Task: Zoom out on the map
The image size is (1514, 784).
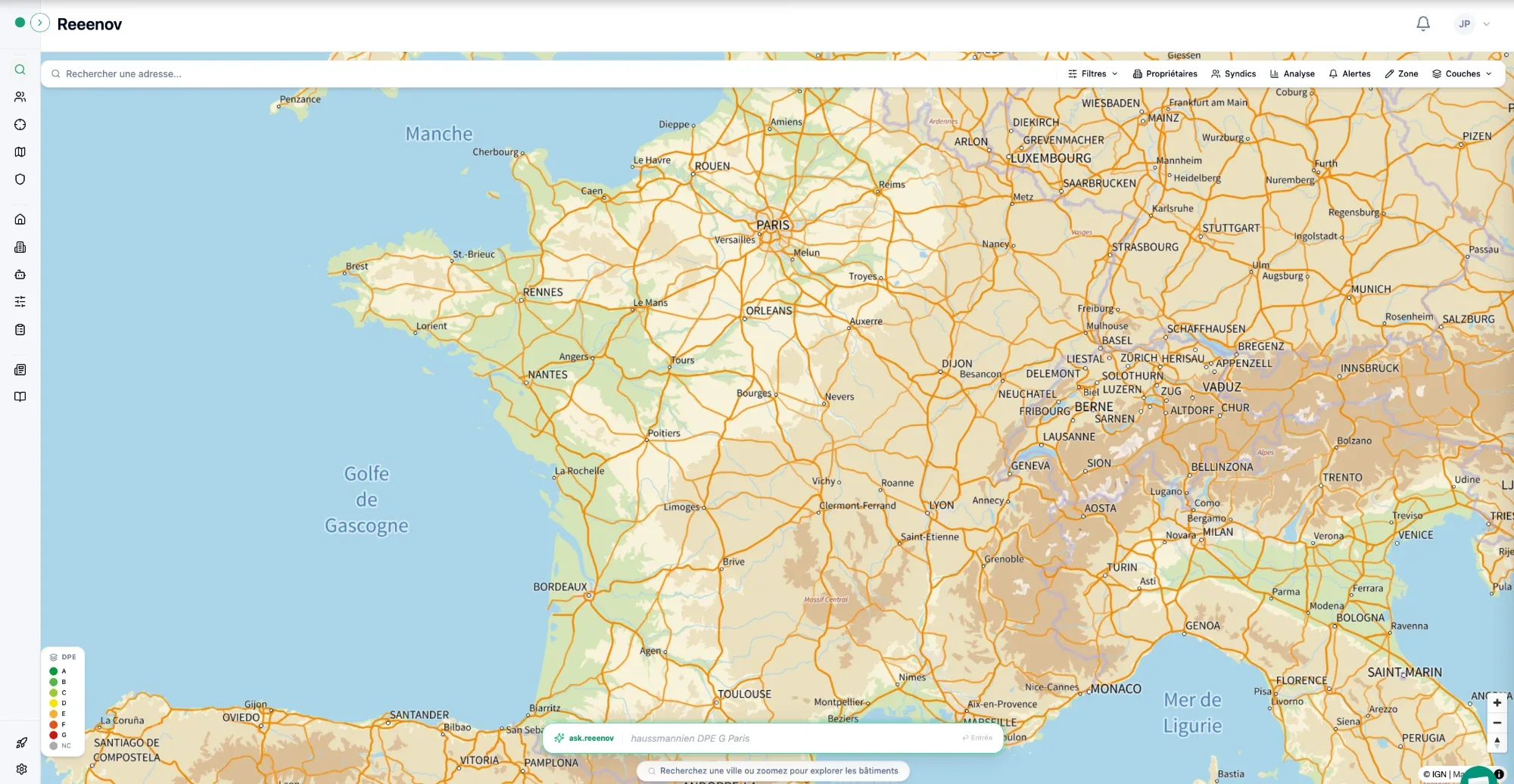Action: tap(1497, 723)
